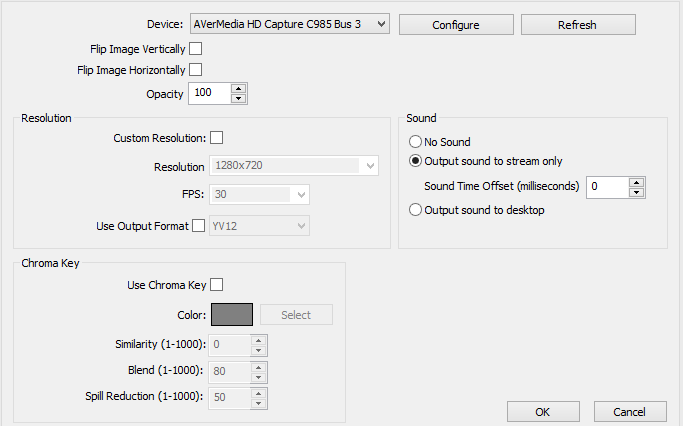The width and height of the screenshot is (683, 426).
Task: Enable the Use Chroma Key checkbox
Action: pyautogui.click(x=216, y=285)
